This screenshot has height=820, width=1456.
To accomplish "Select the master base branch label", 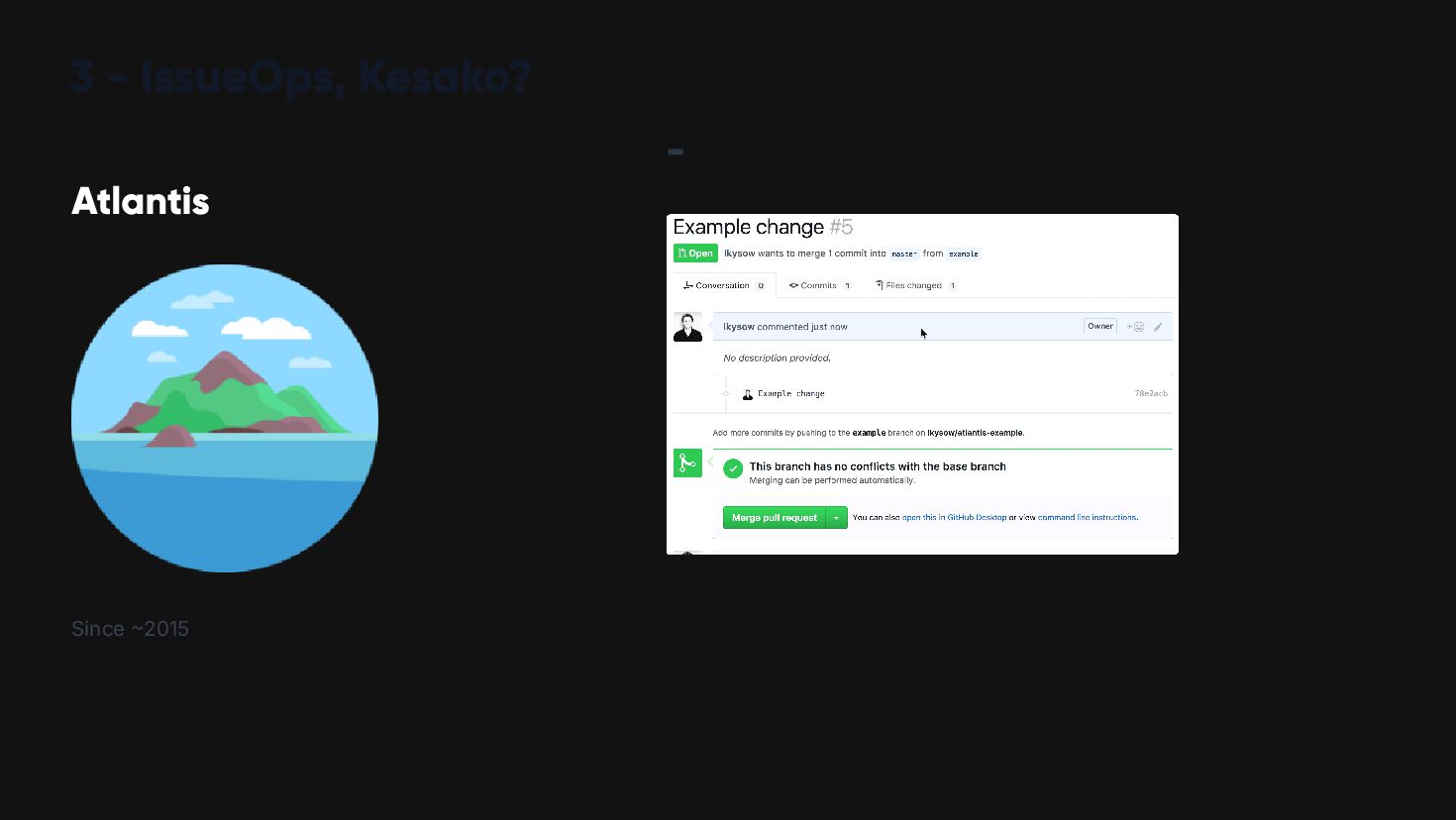I will tap(904, 254).
